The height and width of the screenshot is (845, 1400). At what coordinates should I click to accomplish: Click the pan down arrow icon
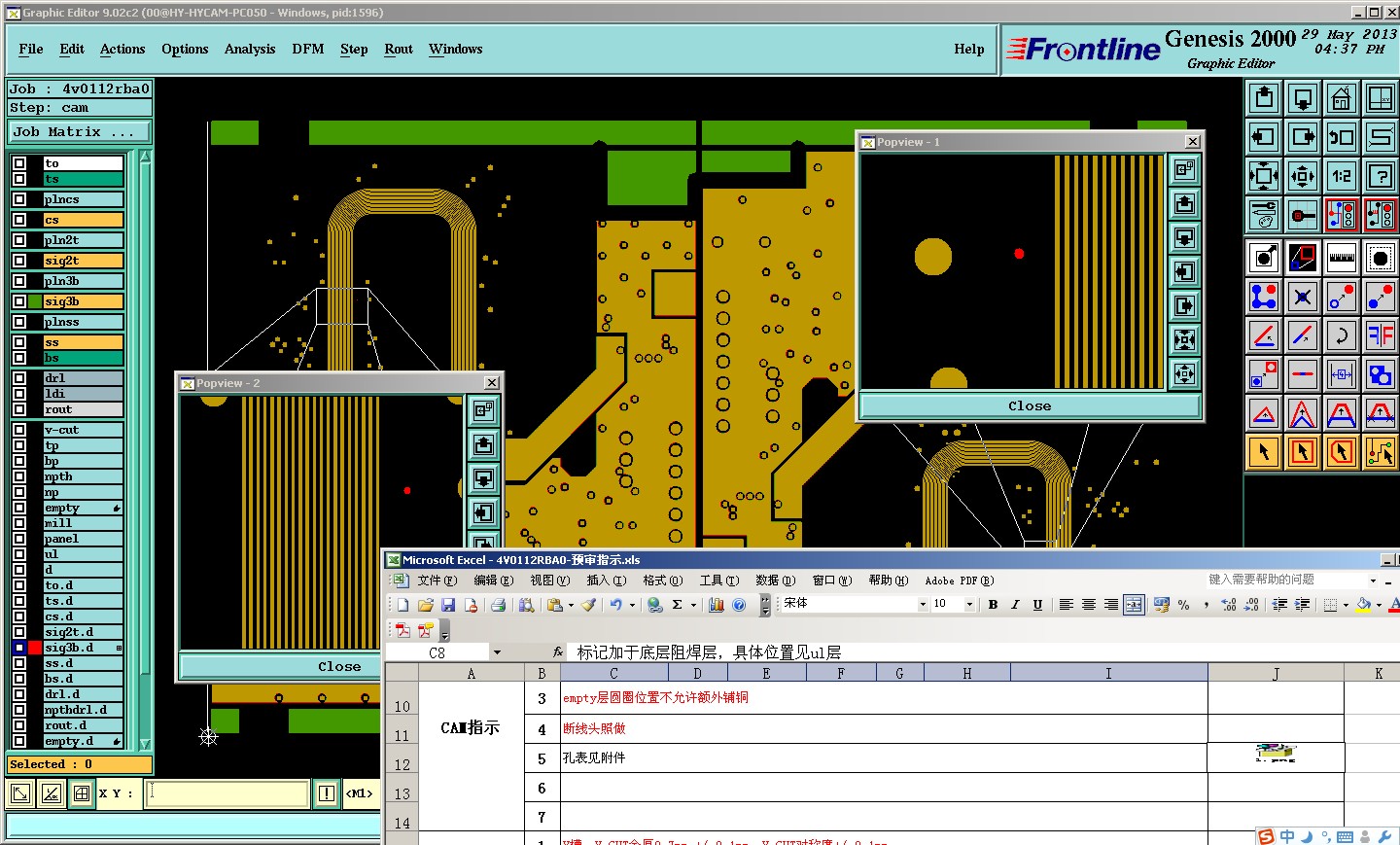coord(1303,98)
